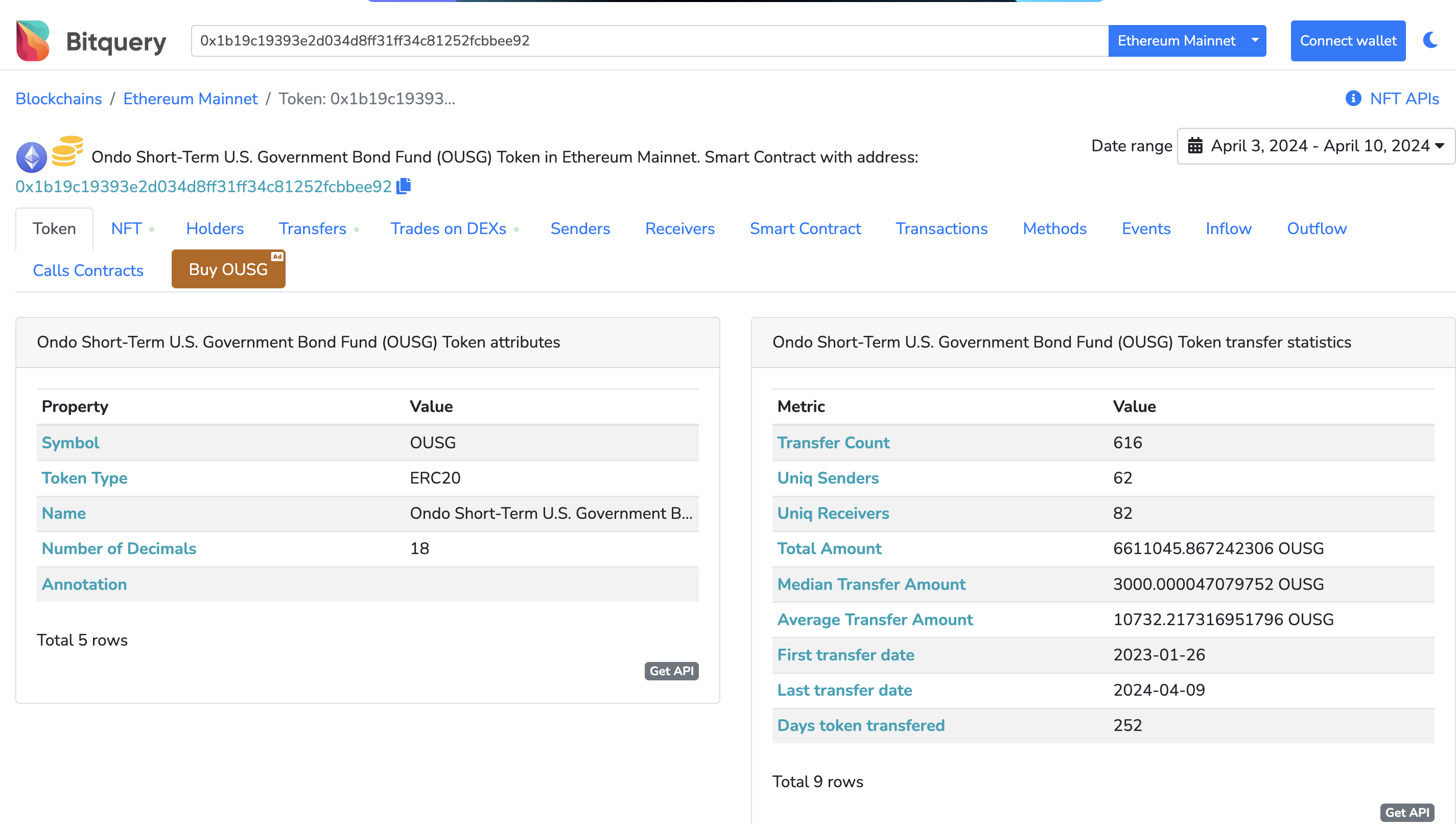Copy contract address with clipboard icon
The image size is (1456, 824).
(404, 186)
